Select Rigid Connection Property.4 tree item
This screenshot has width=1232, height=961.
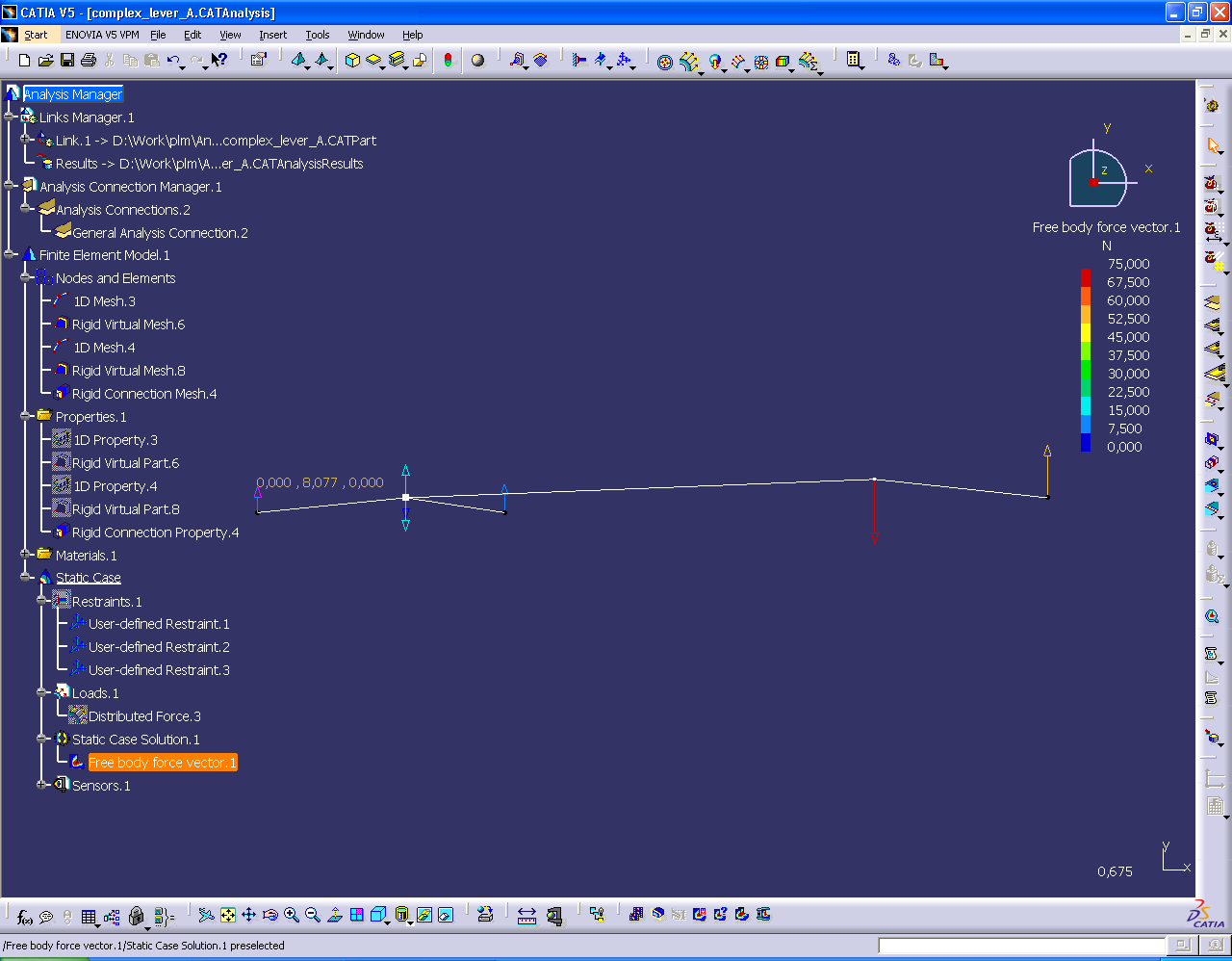tap(155, 532)
